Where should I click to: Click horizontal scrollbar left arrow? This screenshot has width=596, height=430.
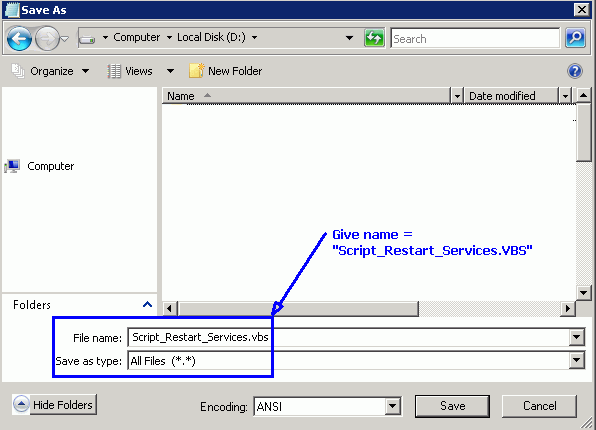pos(170,308)
